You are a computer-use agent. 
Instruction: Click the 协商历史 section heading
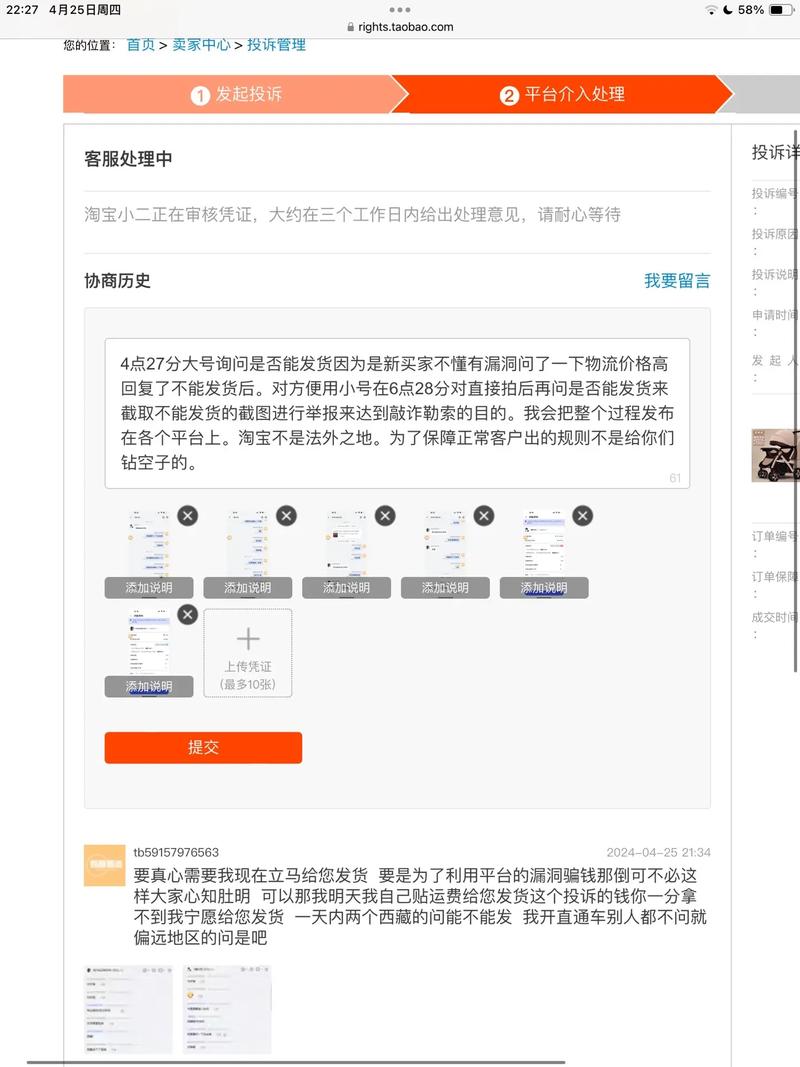coord(117,281)
